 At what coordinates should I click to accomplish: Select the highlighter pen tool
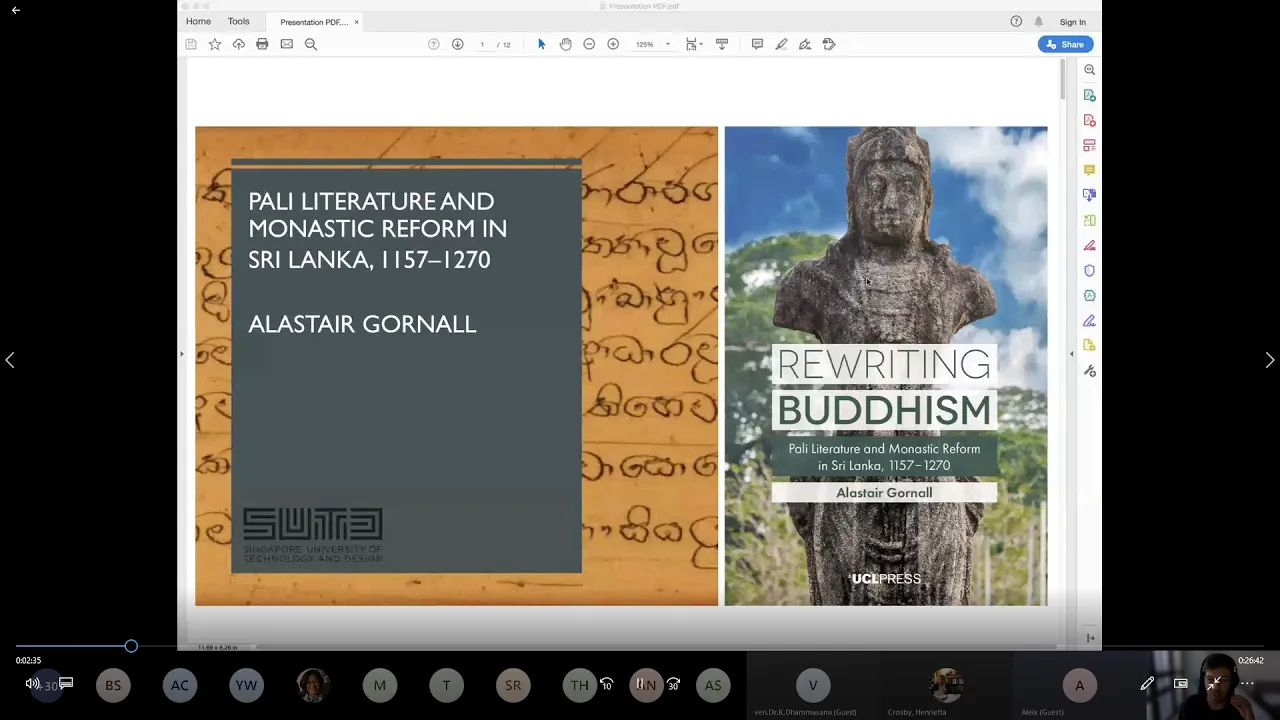pyautogui.click(x=781, y=44)
